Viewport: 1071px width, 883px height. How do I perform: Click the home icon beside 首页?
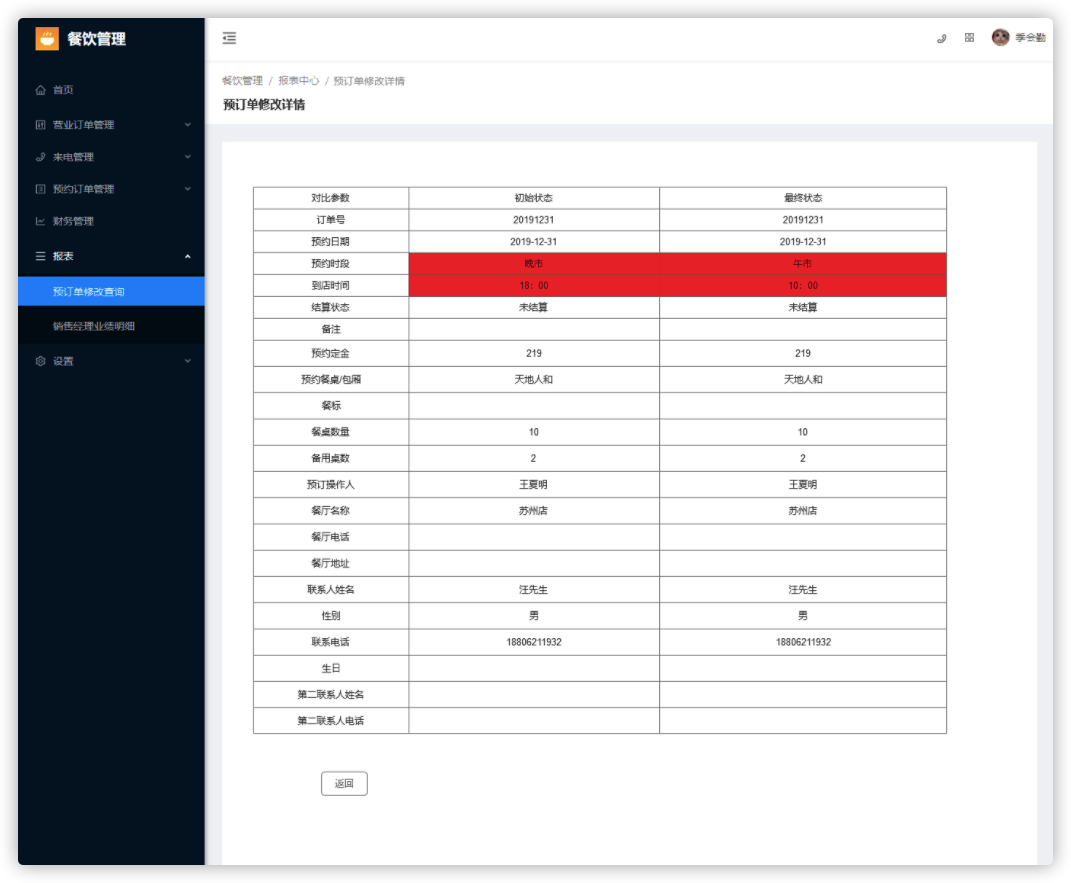click(40, 89)
